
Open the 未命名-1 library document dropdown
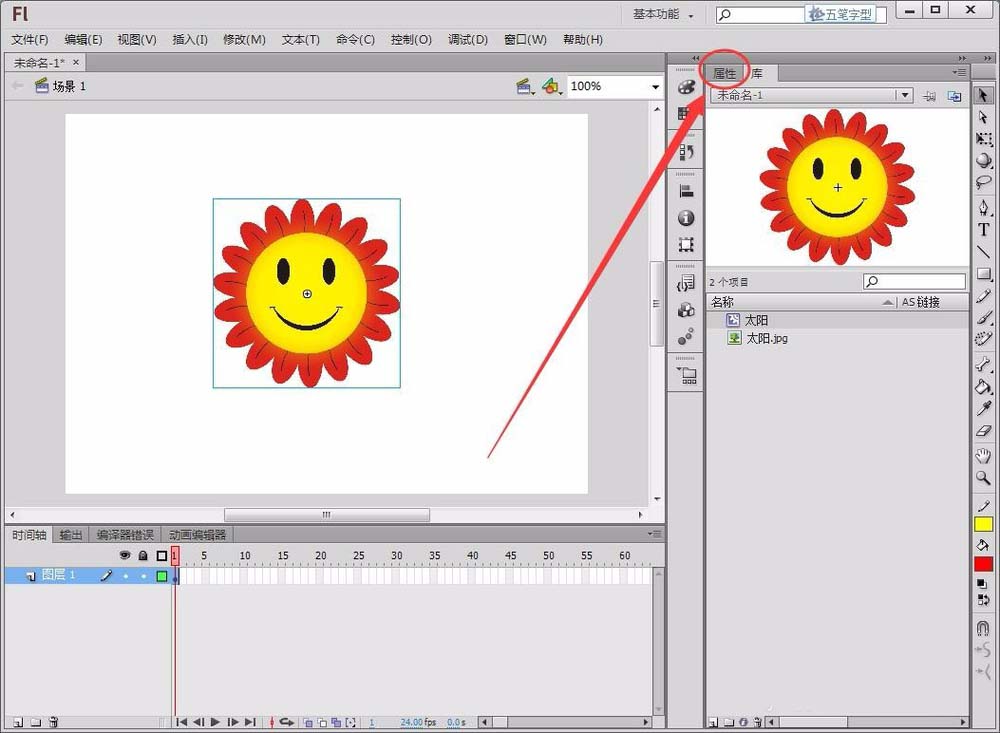tap(904, 95)
